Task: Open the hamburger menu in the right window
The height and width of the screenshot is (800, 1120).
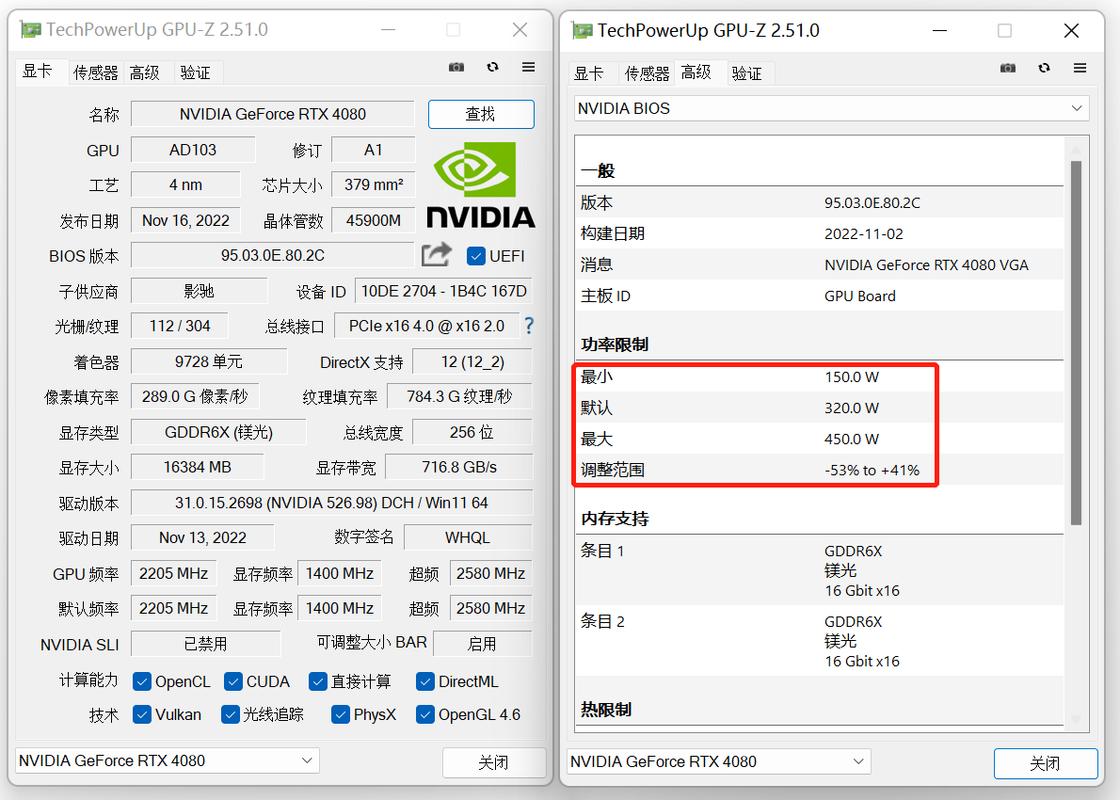Action: [1080, 68]
